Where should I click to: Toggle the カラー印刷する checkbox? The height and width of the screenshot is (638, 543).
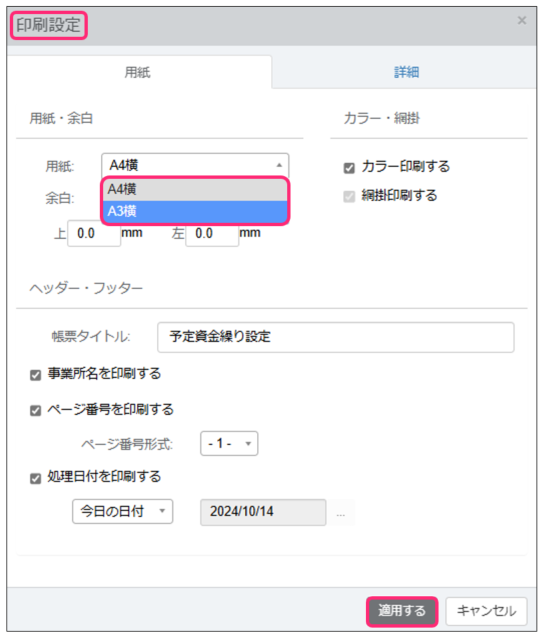349,168
